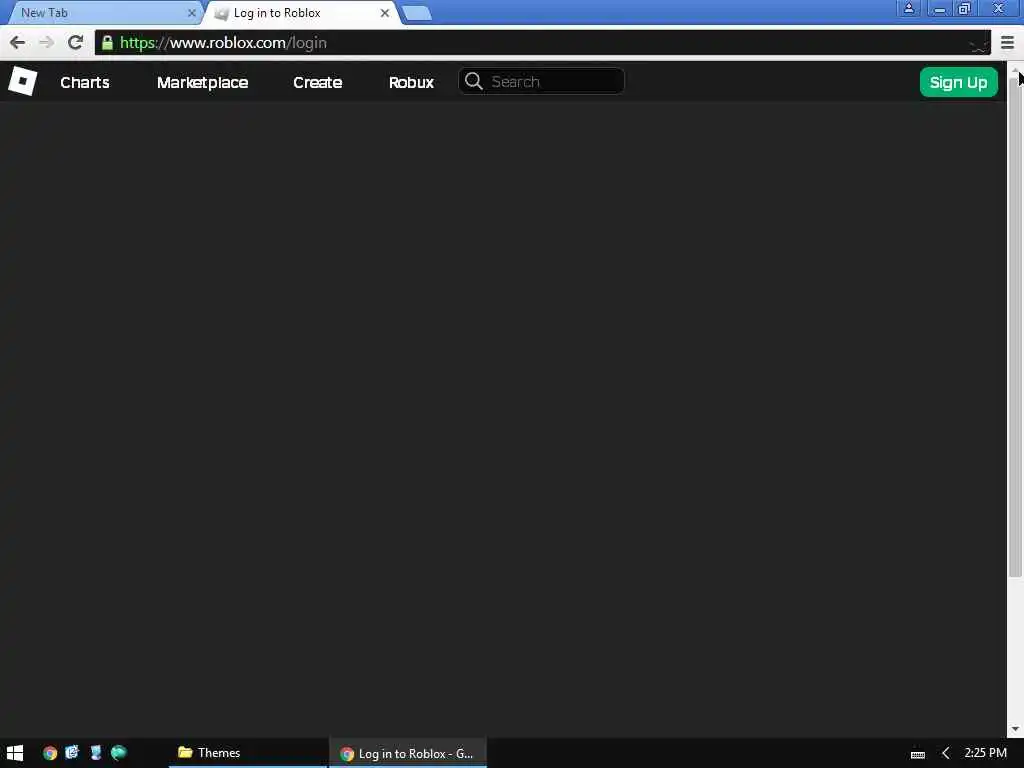This screenshot has height=768, width=1024.
Task: Open Chrome user profile icon
Action: pyautogui.click(x=908, y=9)
